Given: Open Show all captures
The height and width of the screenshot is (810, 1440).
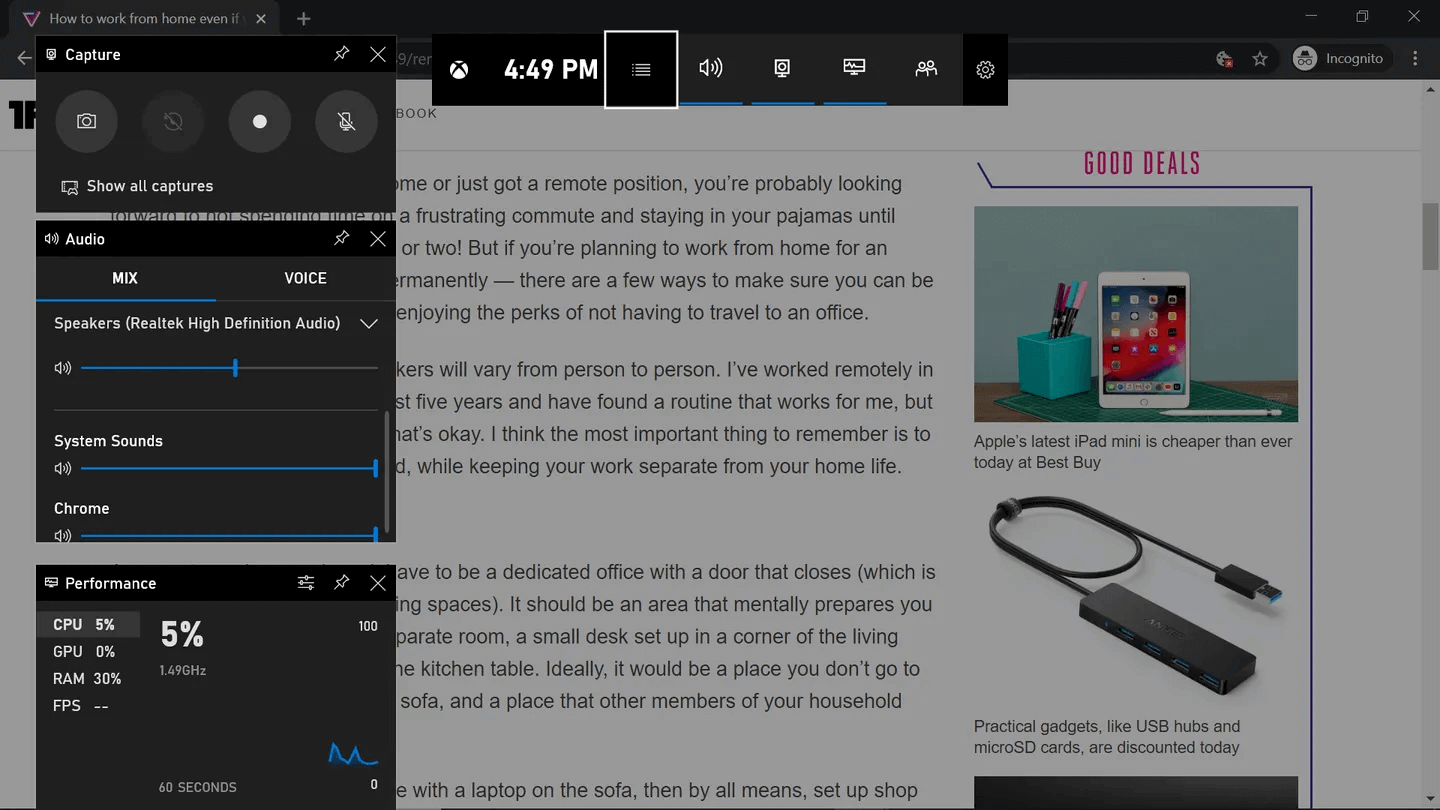Looking at the screenshot, I should [138, 186].
